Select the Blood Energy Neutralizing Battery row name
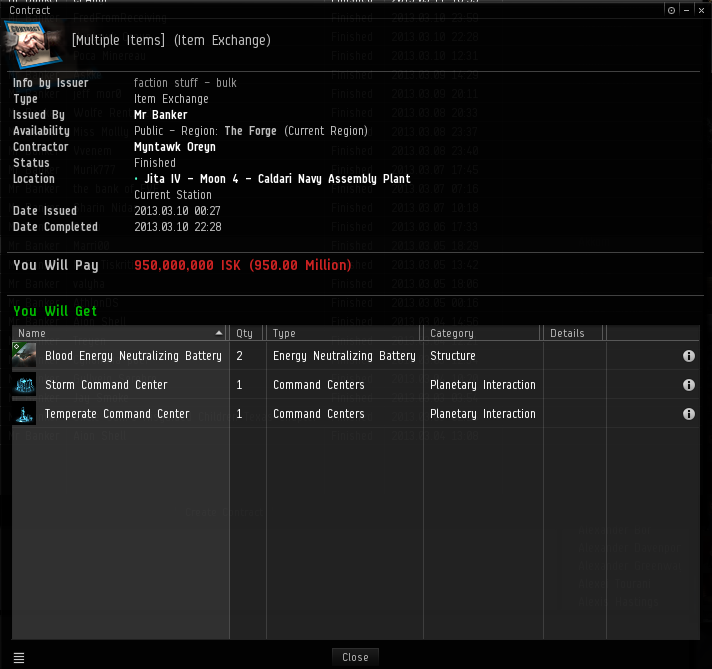712x669 pixels. 134,356
